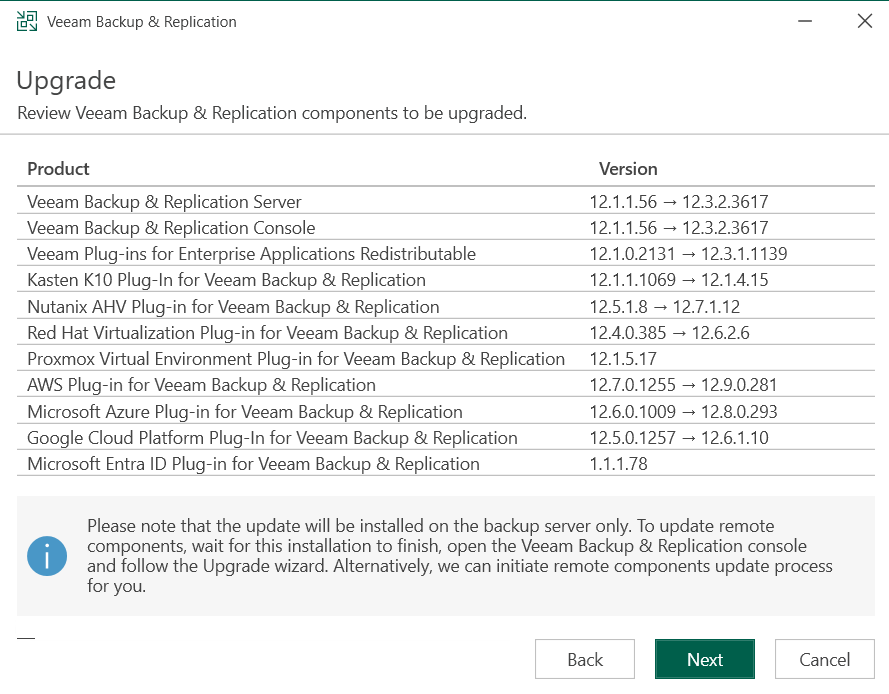Select the Veeam Backup & Replication Console row
Image resolution: width=889 pixels, height=694 pixels.
coord(446,227)
